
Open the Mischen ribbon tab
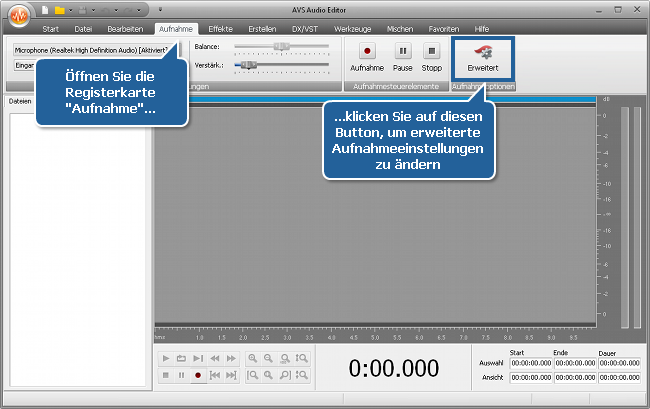[400, 29]
